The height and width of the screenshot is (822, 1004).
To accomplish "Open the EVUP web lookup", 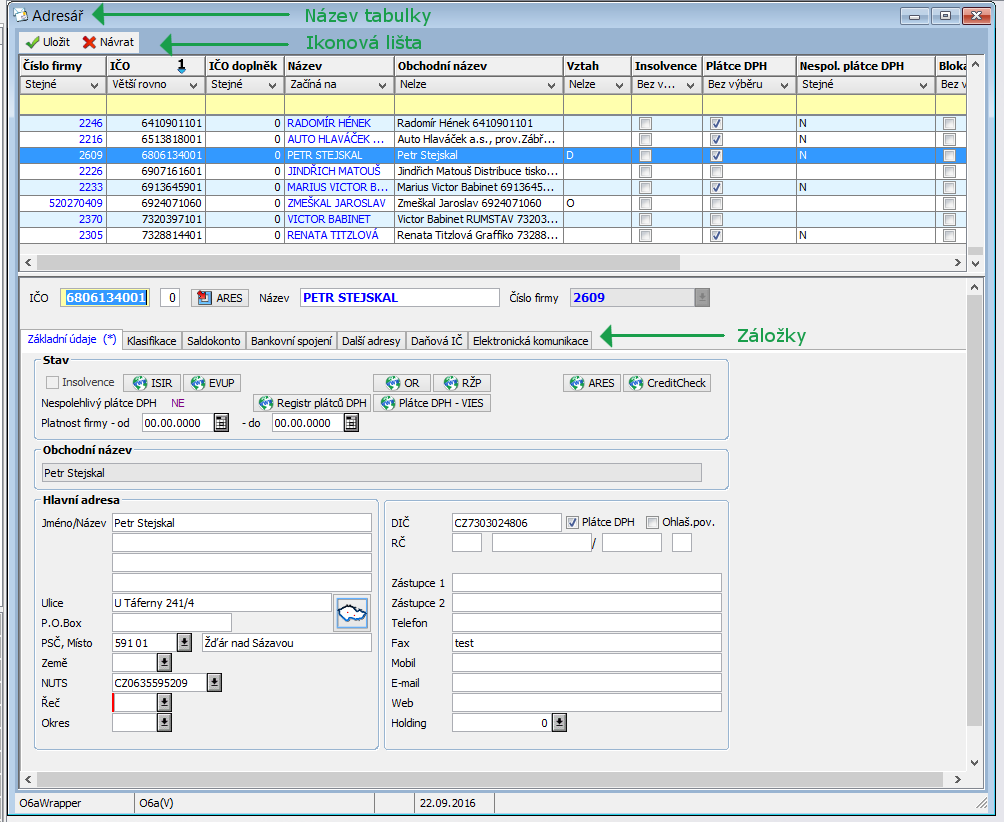I will coord(211,383).
